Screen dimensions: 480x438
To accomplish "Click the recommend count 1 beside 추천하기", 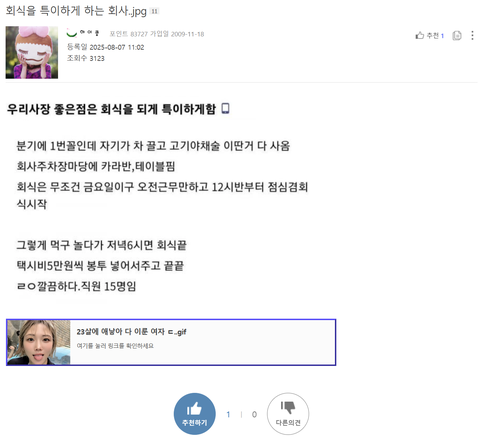I will tap(228, 414).
